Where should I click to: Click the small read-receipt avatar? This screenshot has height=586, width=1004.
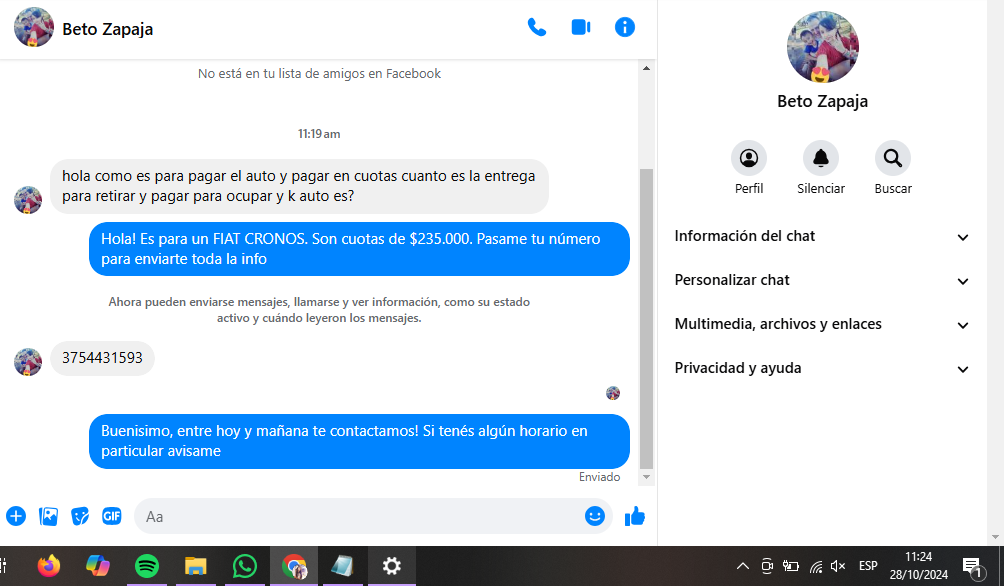(x=613, y=393)
